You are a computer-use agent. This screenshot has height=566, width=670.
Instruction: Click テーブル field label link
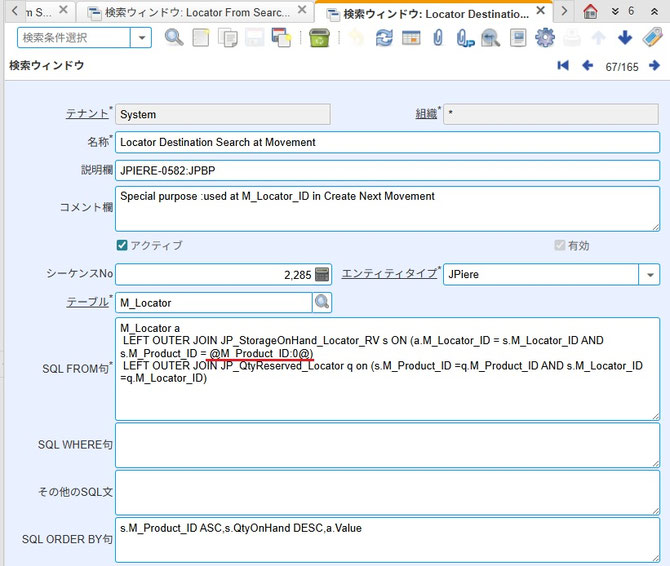click(87, 302)
